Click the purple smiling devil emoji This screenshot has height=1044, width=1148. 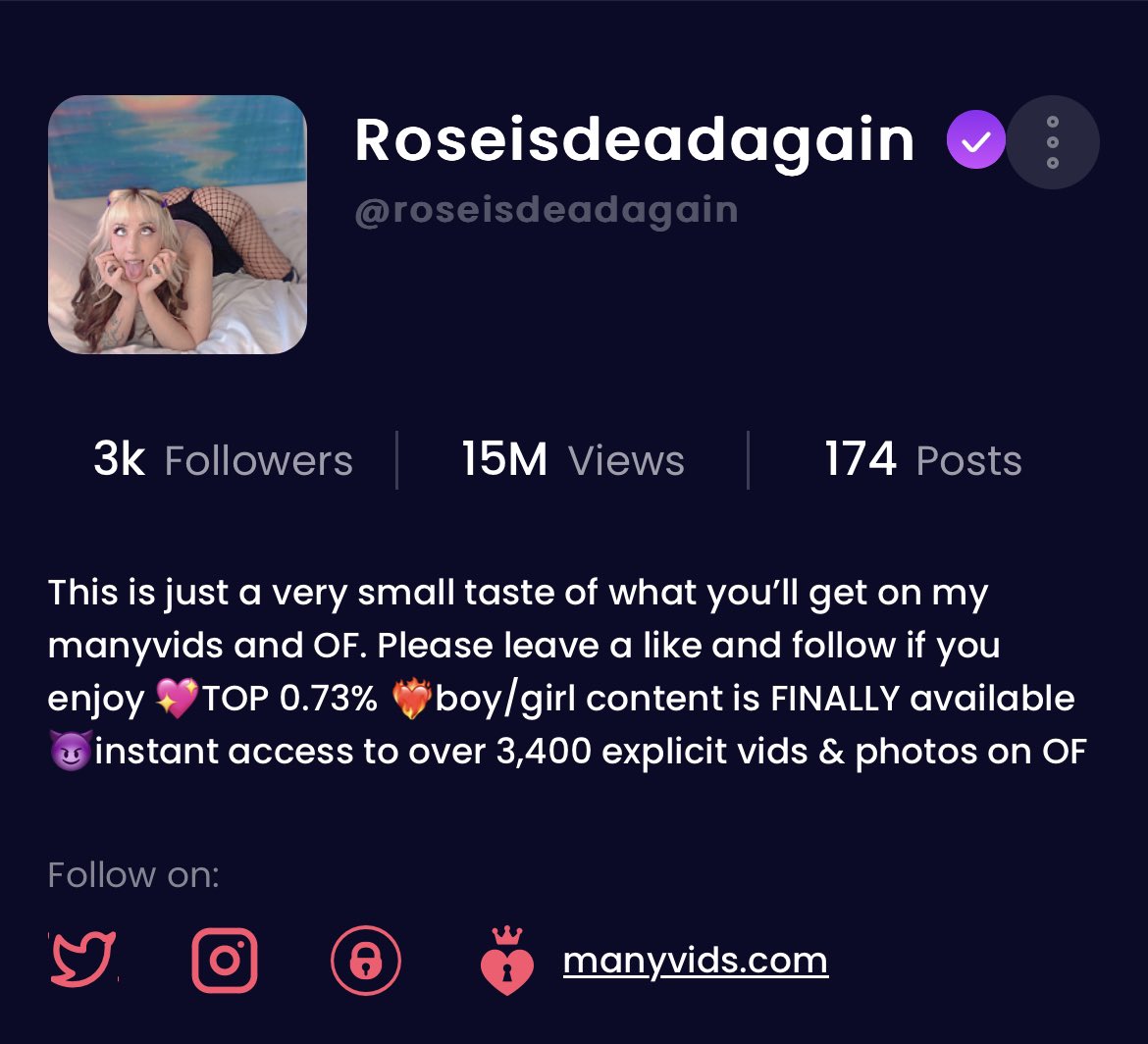pos(71,750)
